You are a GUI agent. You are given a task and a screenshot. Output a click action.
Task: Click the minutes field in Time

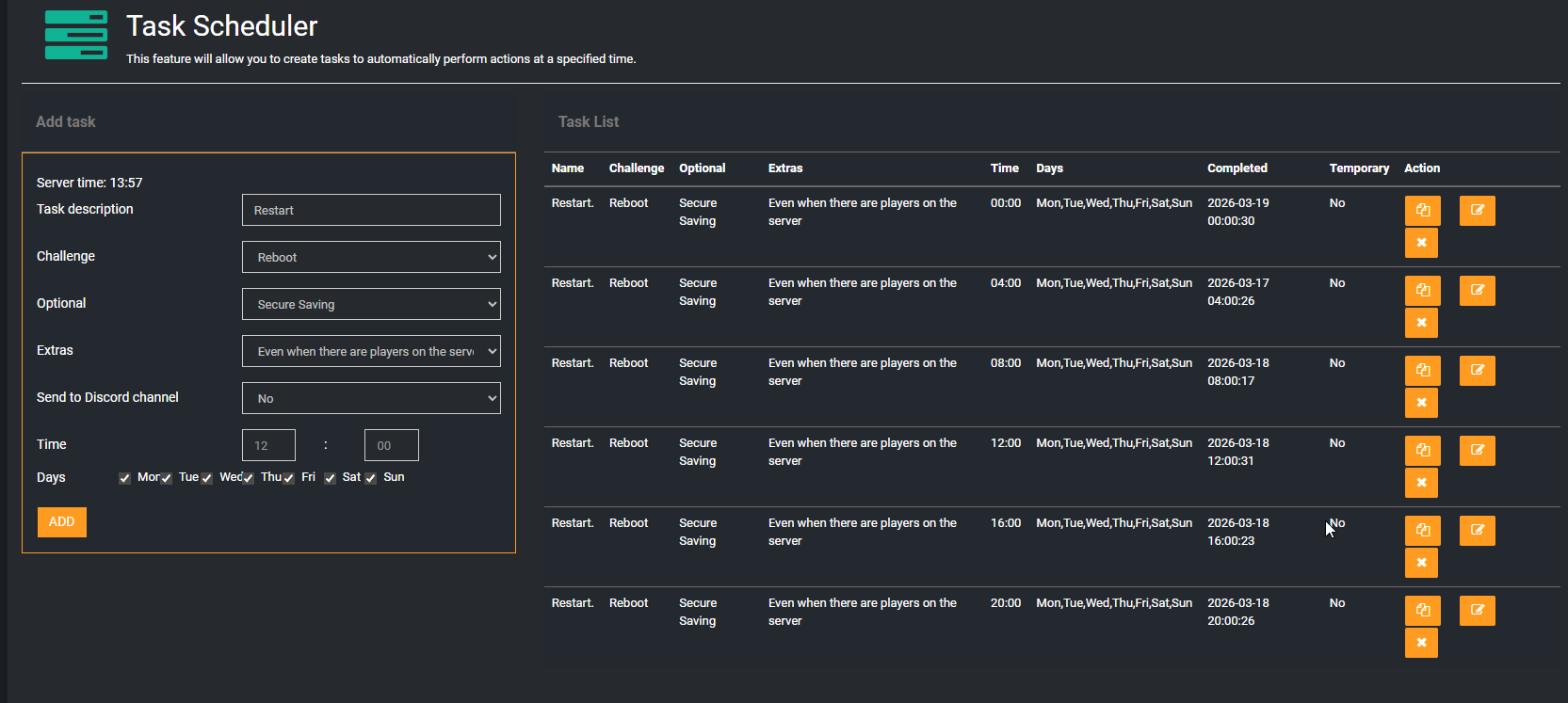(391, 445)
